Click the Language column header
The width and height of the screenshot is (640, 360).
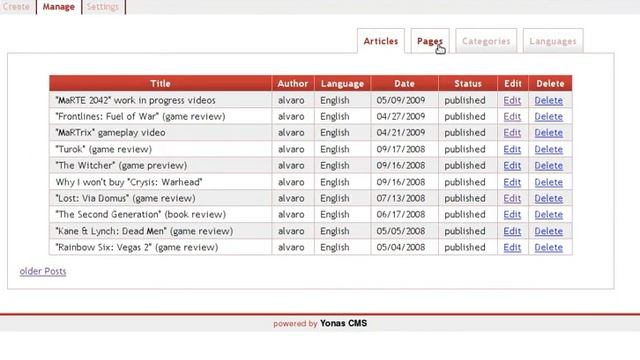click(342, 83)
